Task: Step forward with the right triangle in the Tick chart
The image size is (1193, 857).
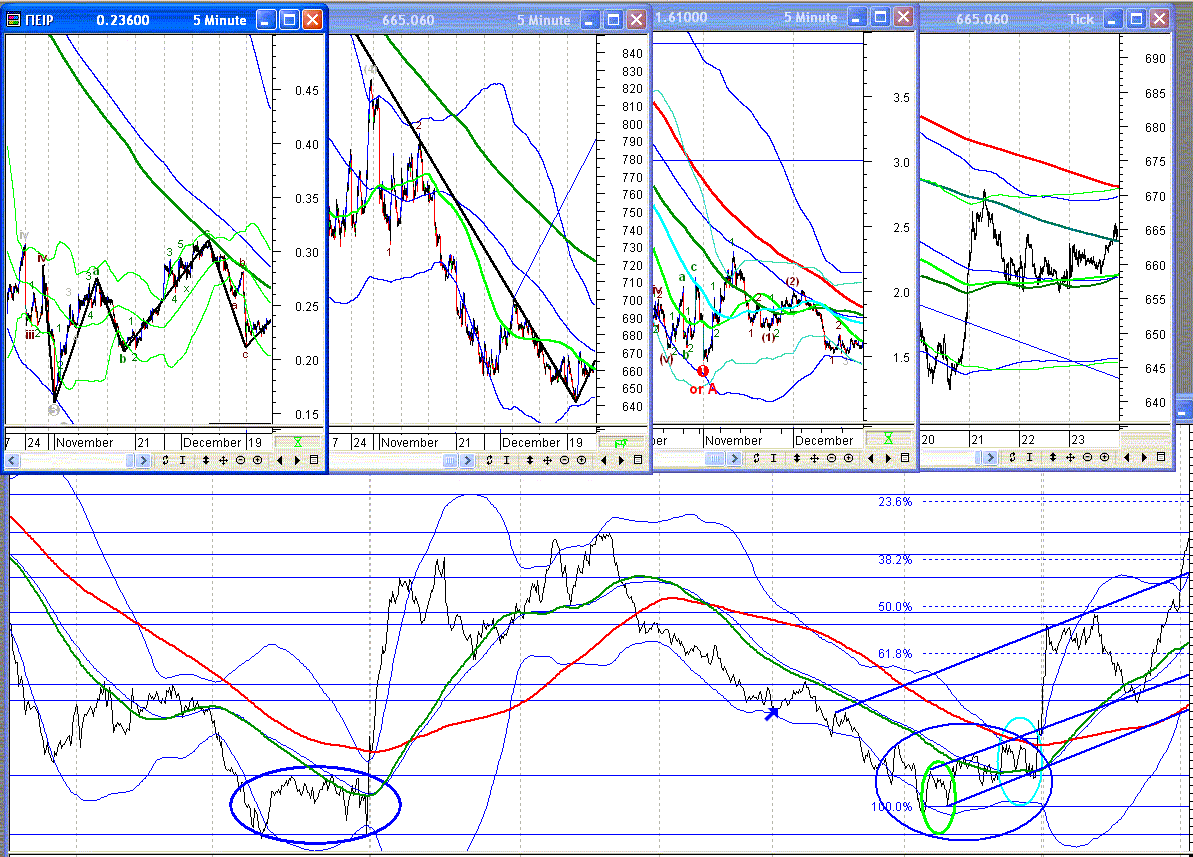Action: [x=1144, y=457]
